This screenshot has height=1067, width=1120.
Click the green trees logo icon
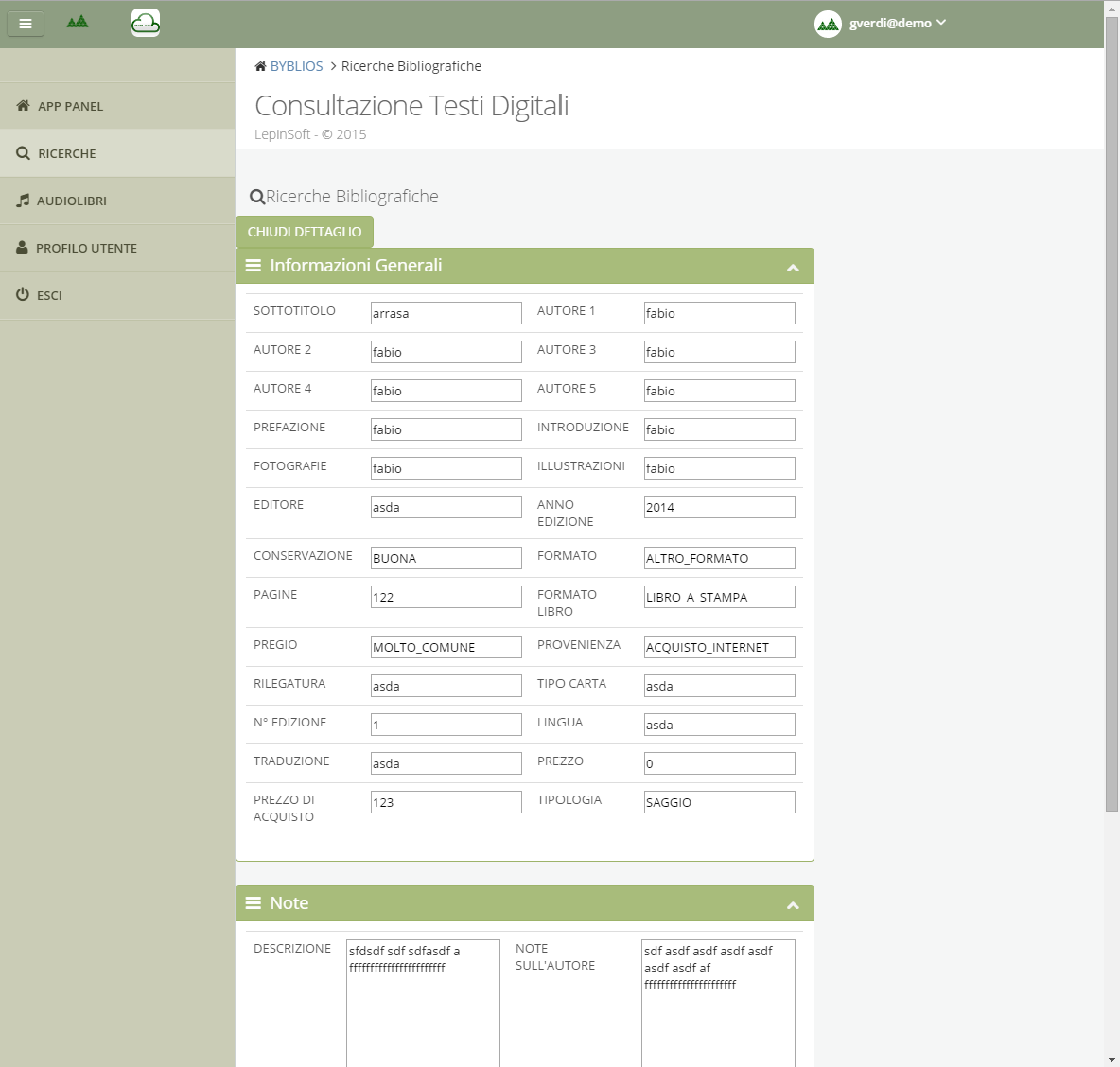pyautogui.click(x=78, y=22)
